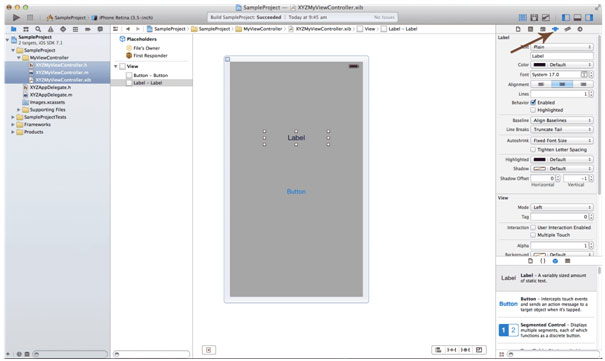This screenshot has width=605, height=361.
Task: Click the Lines stepper control
Action: 591,94
